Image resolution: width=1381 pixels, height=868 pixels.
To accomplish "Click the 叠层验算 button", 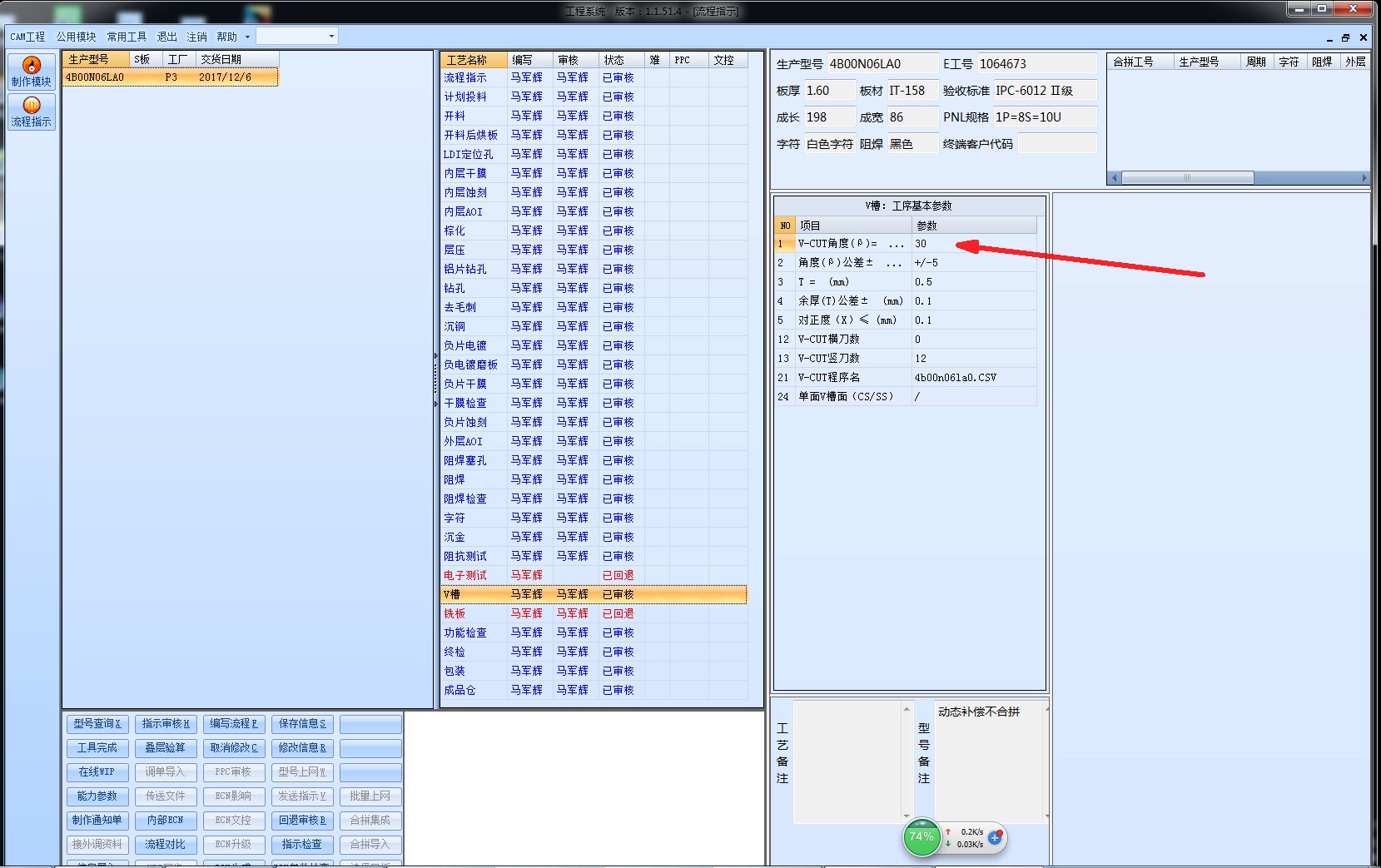I will (x=166, y=748).
